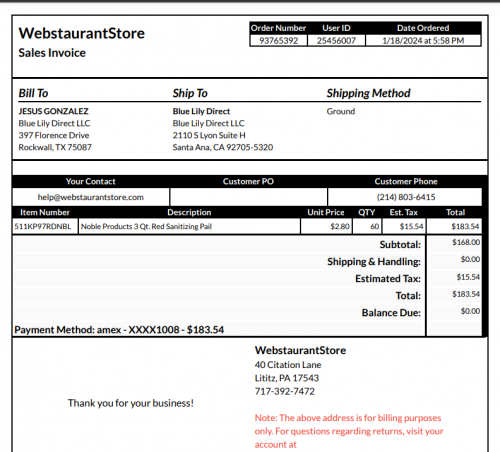This screenshot has width=500, height=452.
Task: Click Blue Lily Direct LLC under Bill To
Action: (54, 123)
